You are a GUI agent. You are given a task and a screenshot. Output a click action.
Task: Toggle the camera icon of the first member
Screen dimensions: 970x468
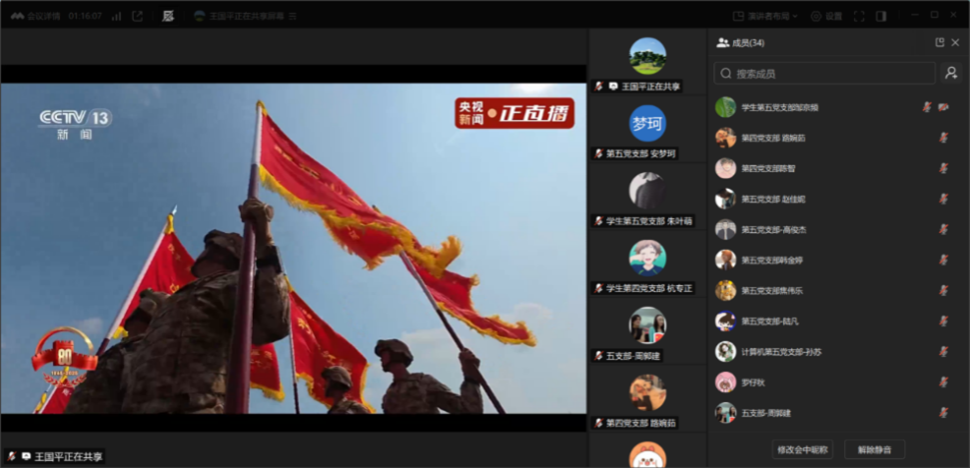[x=944, y=107]
